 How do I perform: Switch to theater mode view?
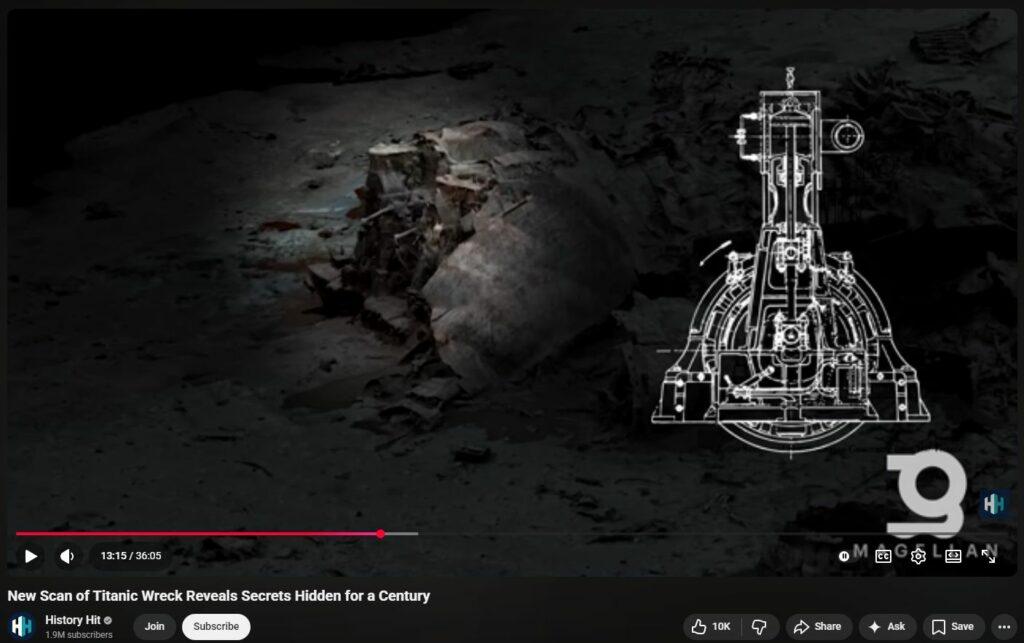click(953, 556)
